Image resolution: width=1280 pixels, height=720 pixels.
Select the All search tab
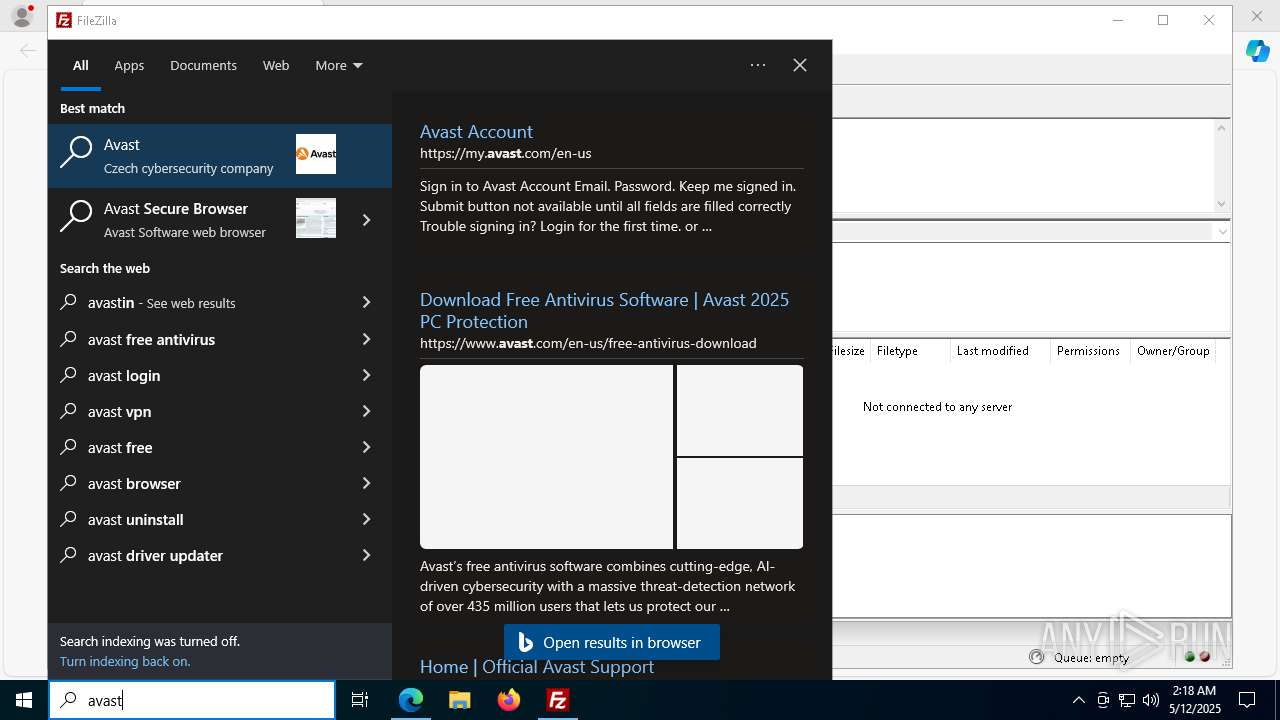(81, 65)
